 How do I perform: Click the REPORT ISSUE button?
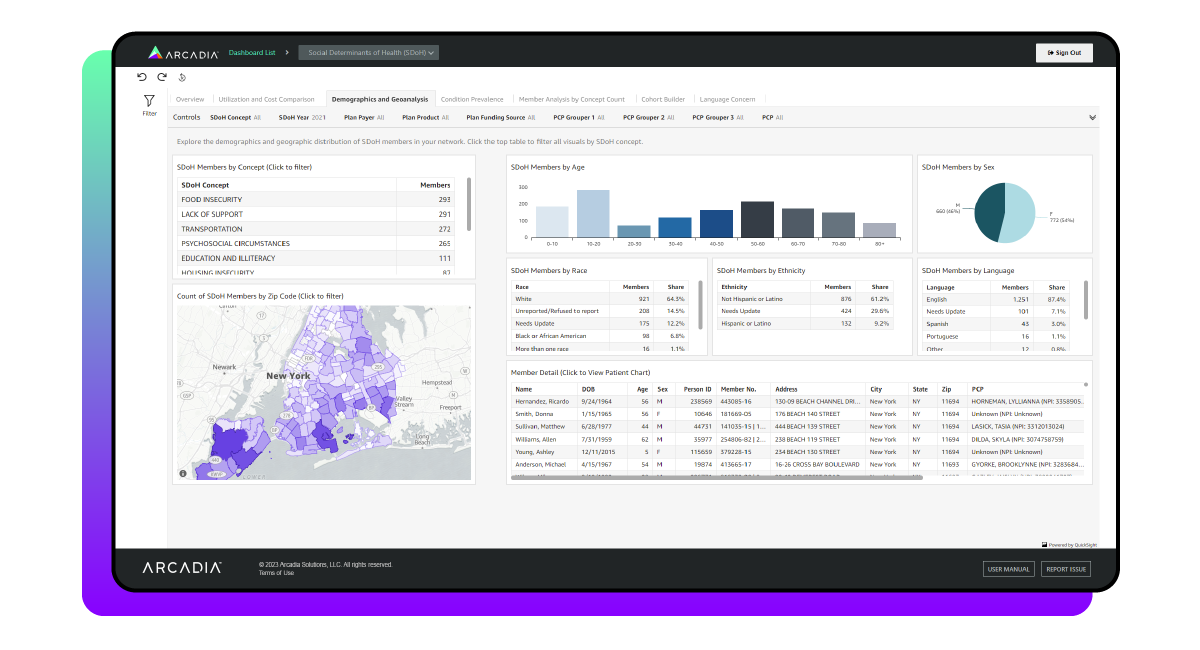click(x=1065, y=568)
